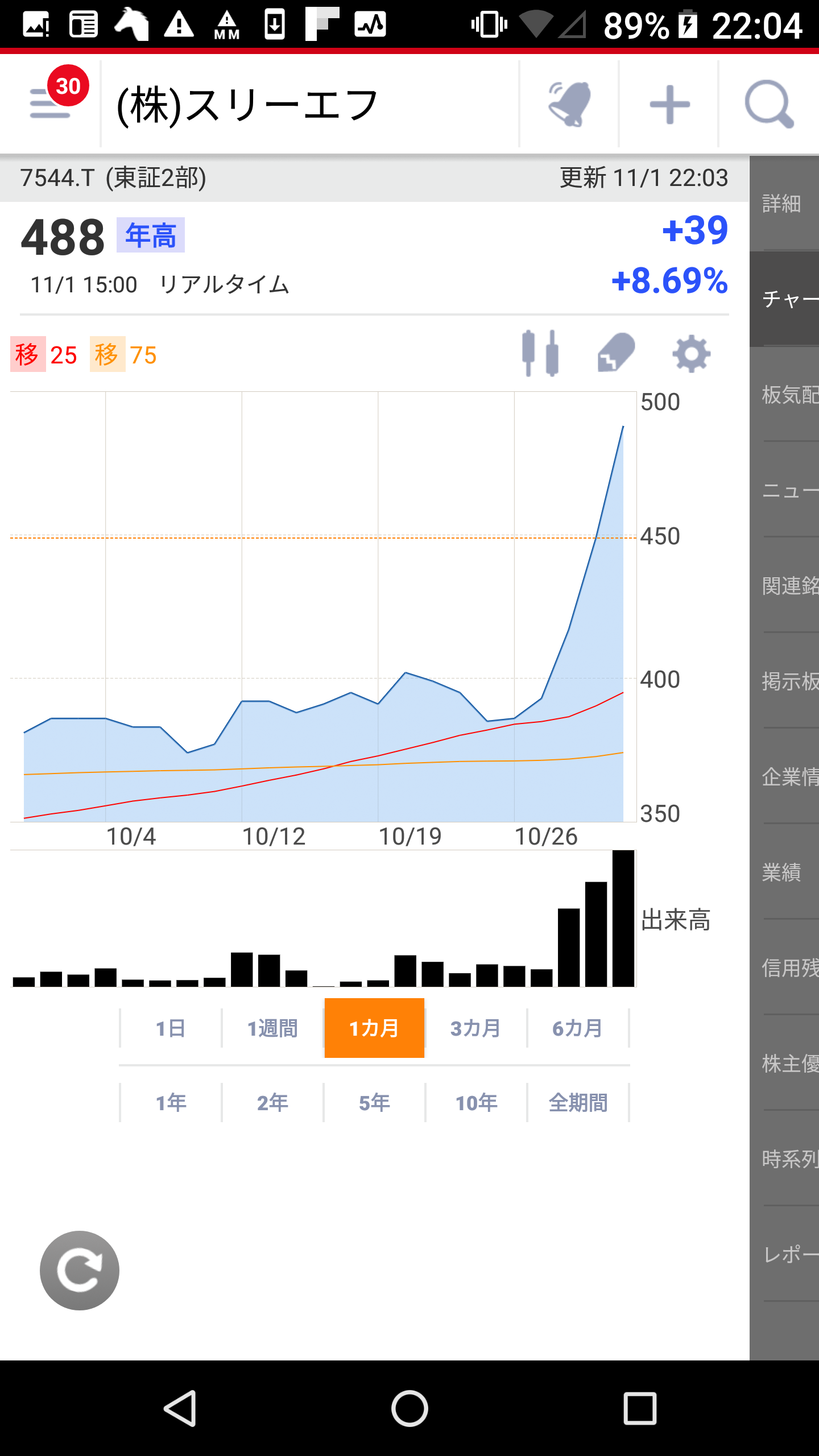819x1456 pixels.
Task: Select the 全期間 chart period
Action: coord(578,1102)
